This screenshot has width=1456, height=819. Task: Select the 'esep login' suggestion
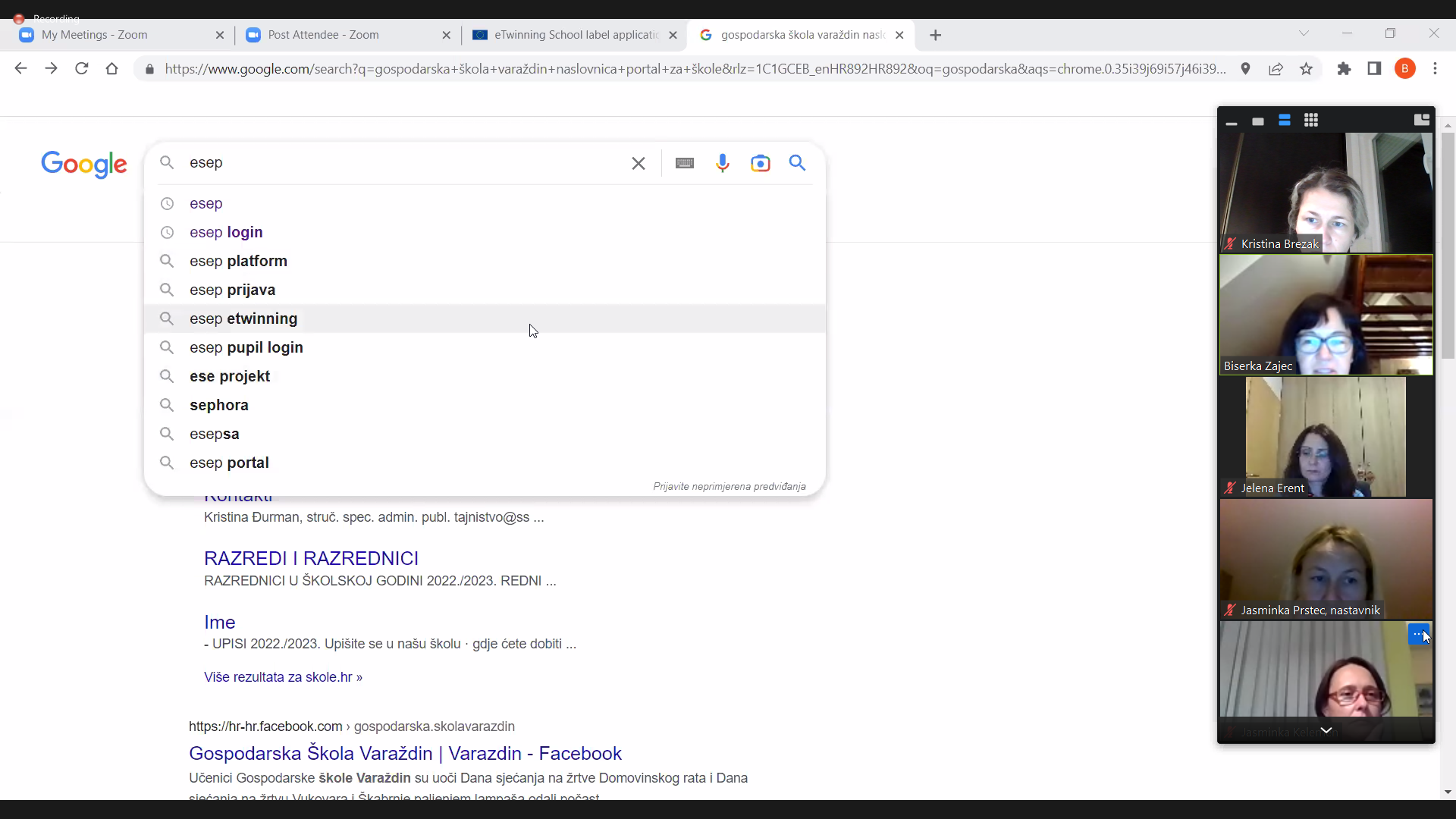(x=485, y=232)
